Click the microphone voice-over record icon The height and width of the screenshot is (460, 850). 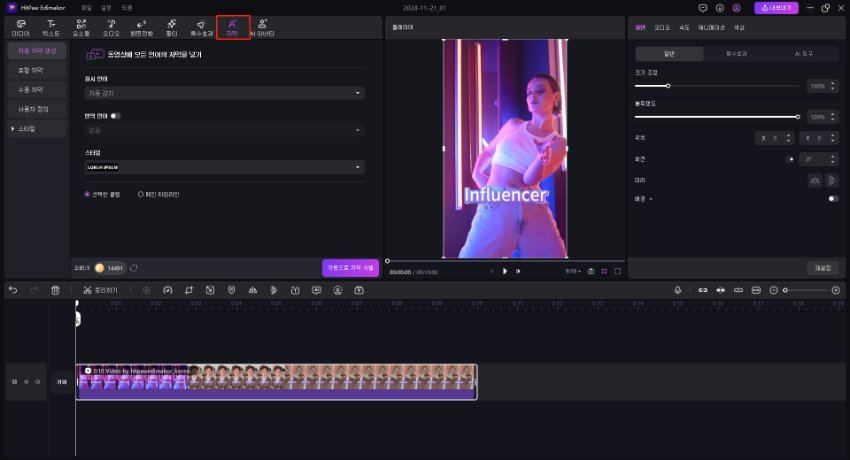click(x=677, y=290)
